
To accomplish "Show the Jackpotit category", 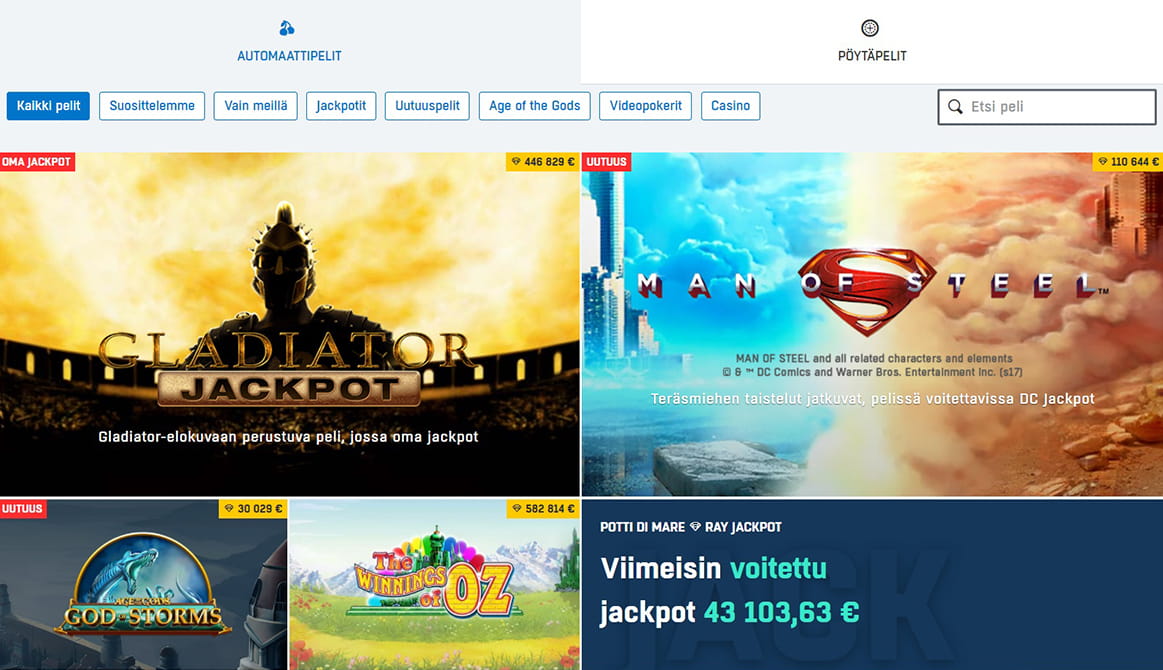I will pyautogui.click(x=341, y=106).
